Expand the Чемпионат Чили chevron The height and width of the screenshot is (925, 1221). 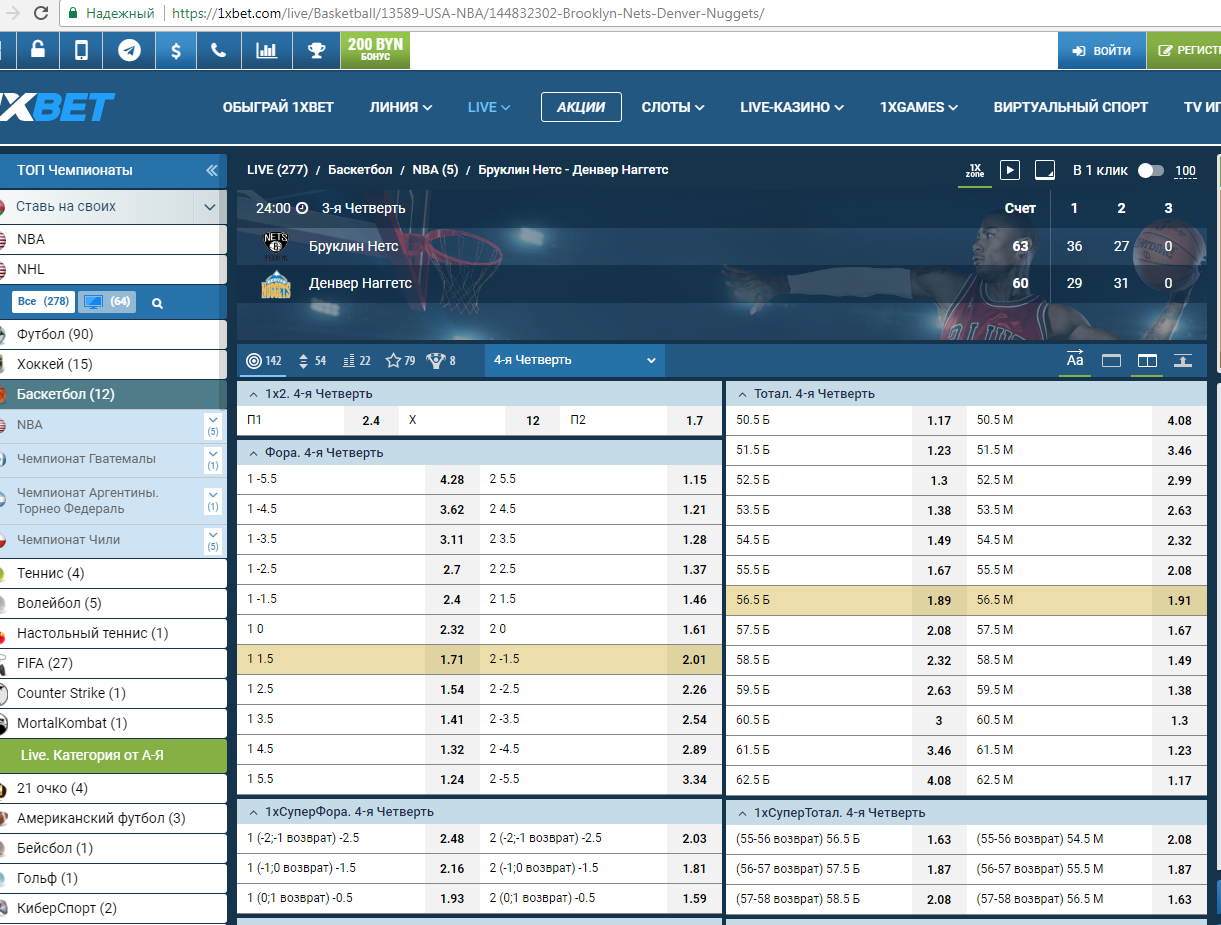(212, 541)
